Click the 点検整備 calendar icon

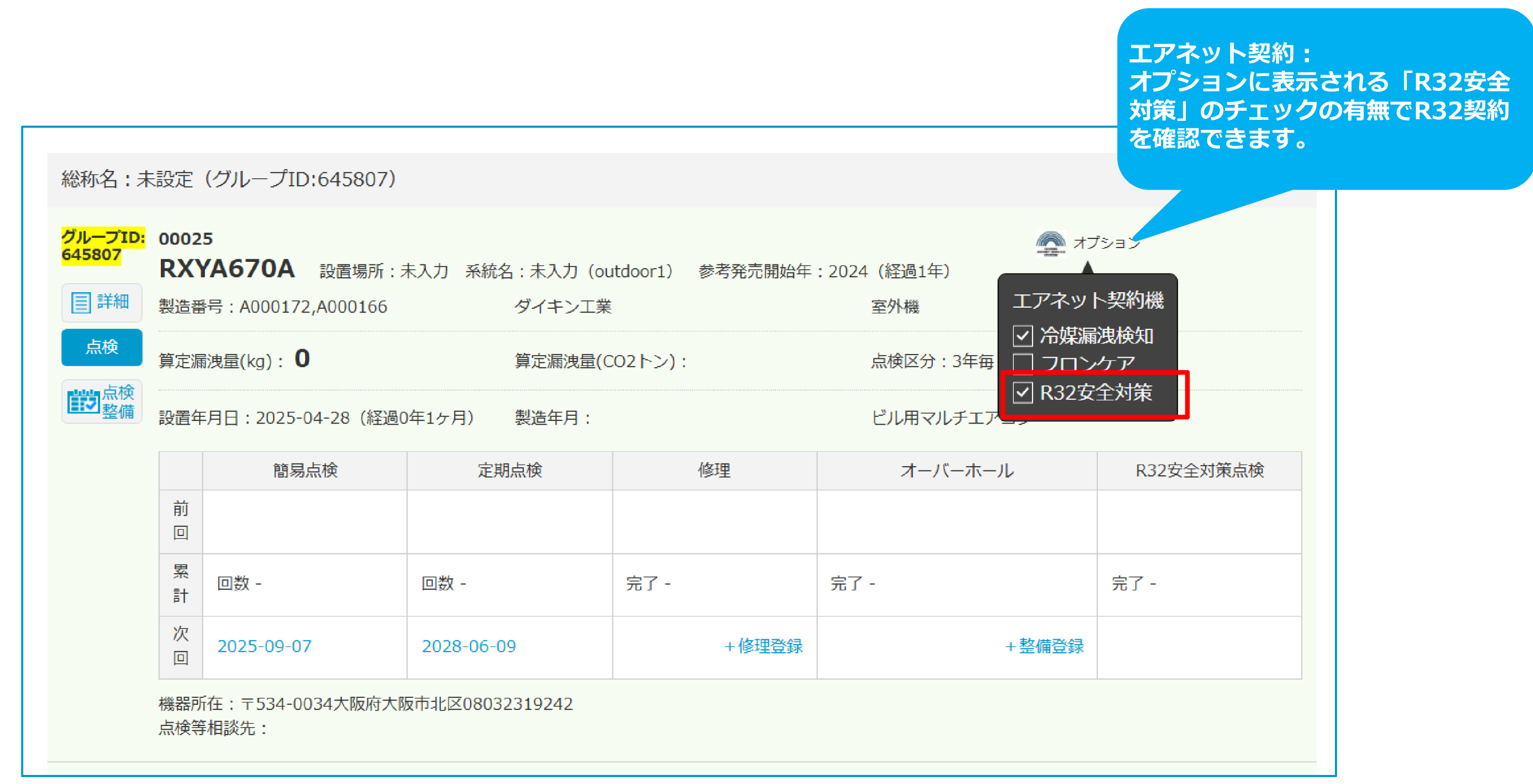(x=83, y=401)
